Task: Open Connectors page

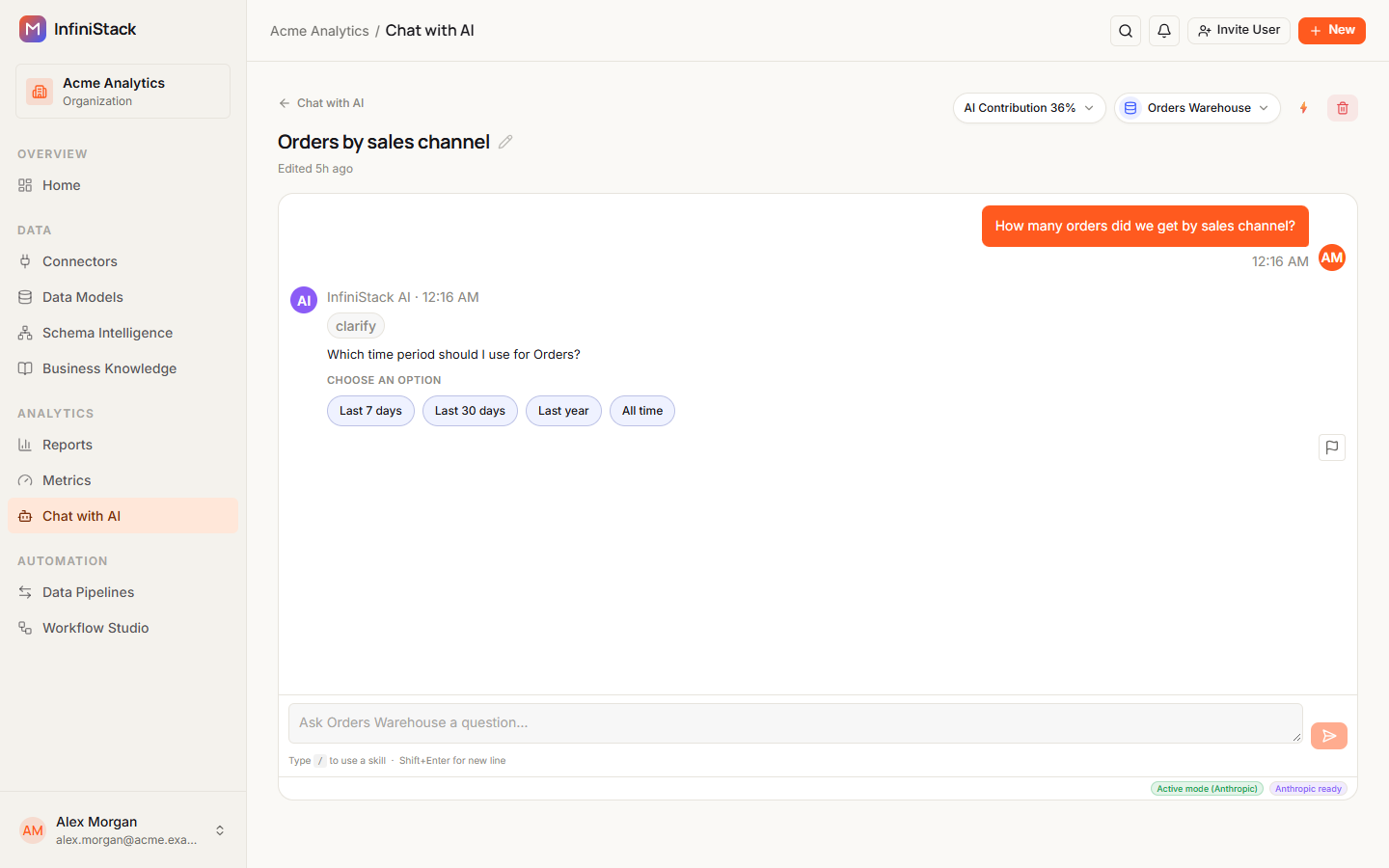Action: click(x=123, y=261)
